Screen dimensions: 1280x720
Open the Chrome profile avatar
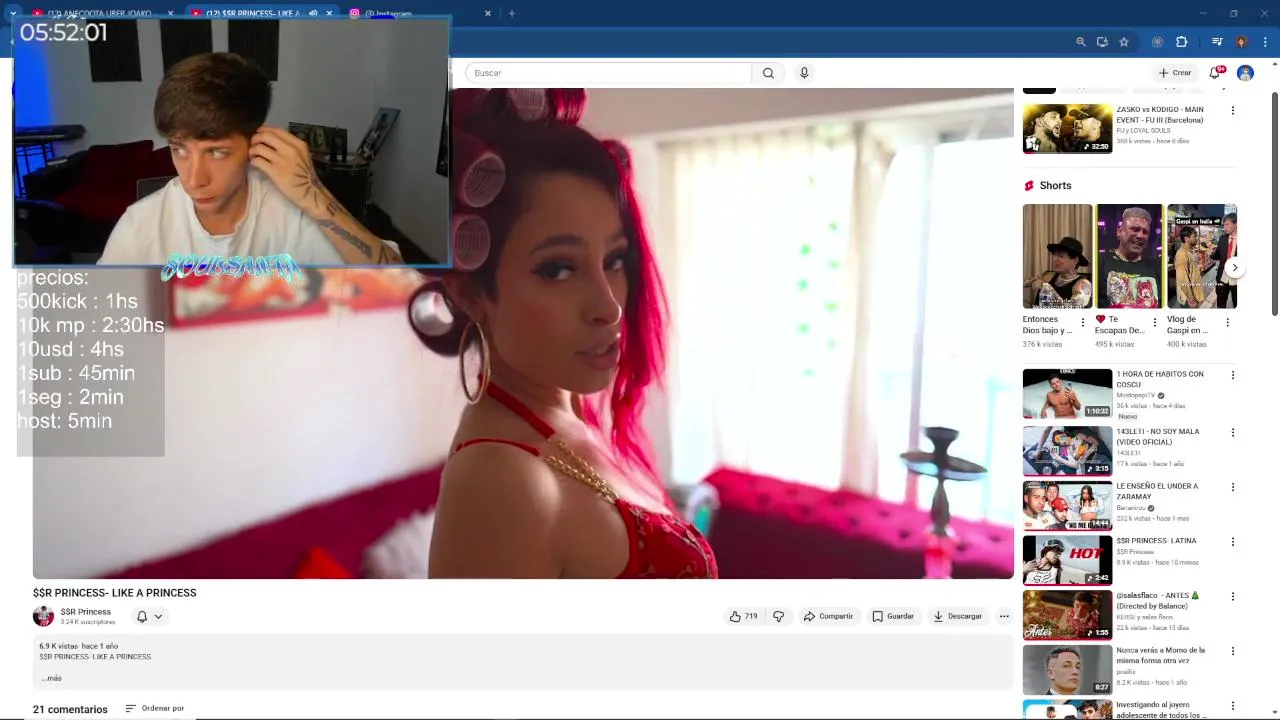(x=1241, y=42)
